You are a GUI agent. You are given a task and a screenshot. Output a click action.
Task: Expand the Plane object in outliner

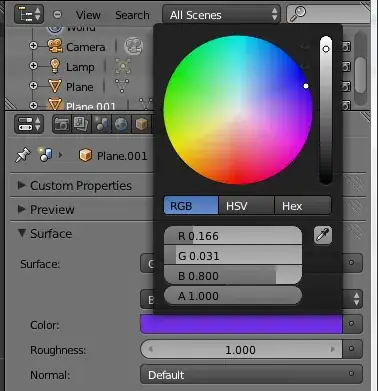[33, 86]
